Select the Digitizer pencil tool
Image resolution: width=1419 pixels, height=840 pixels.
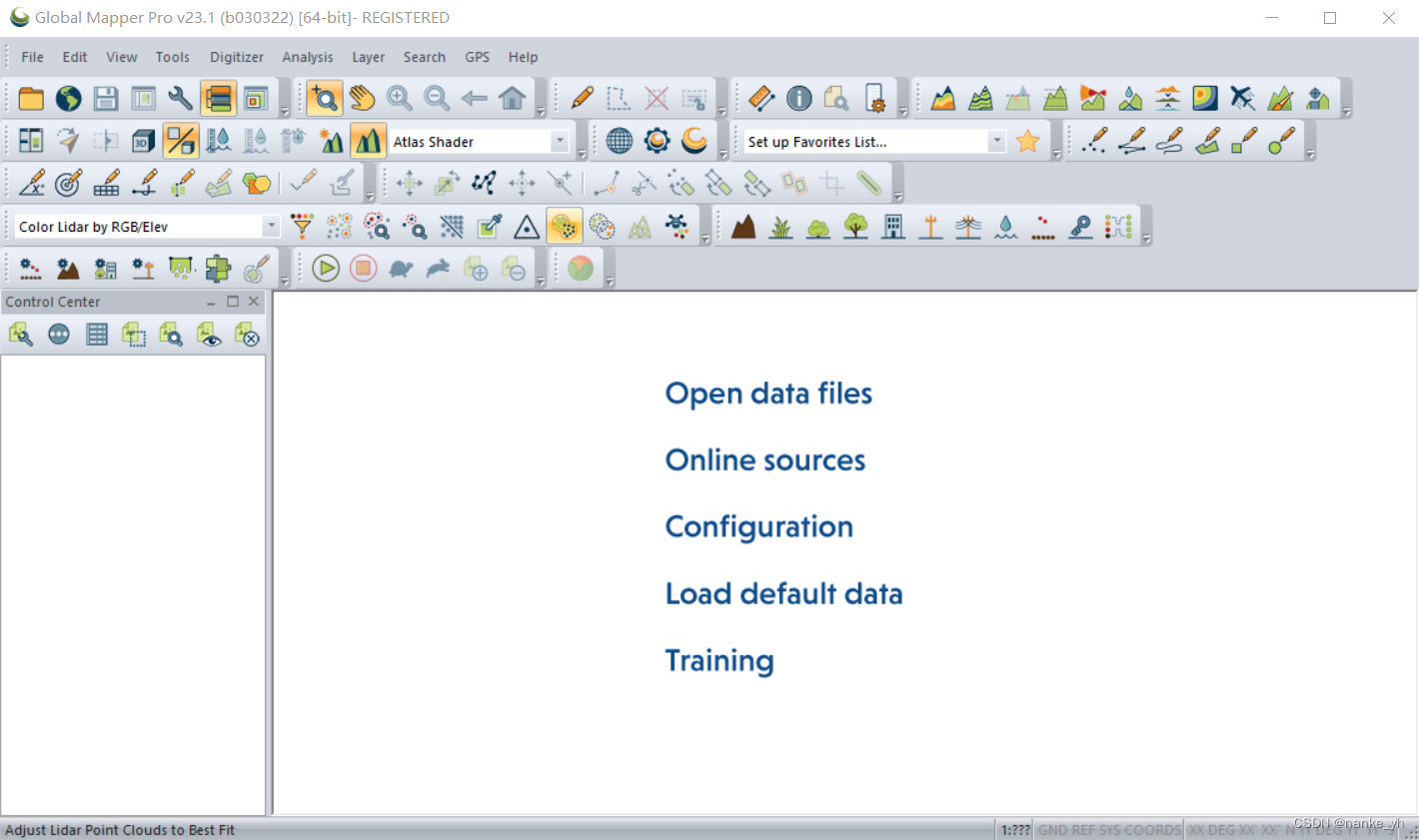582,98
